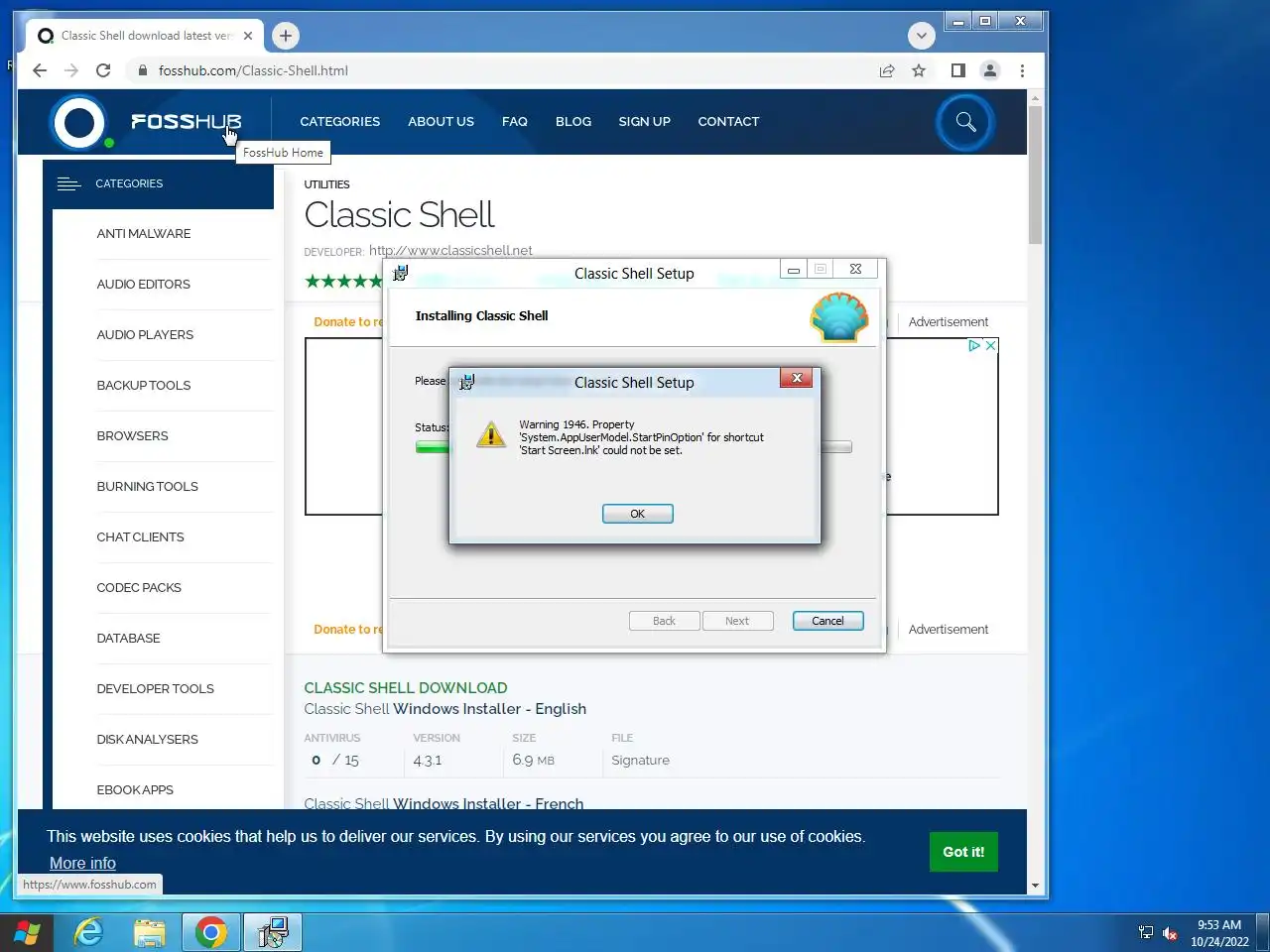Switch to Chrome in the taskbar
Screen dimensions: 1270x952
point(210,932)
